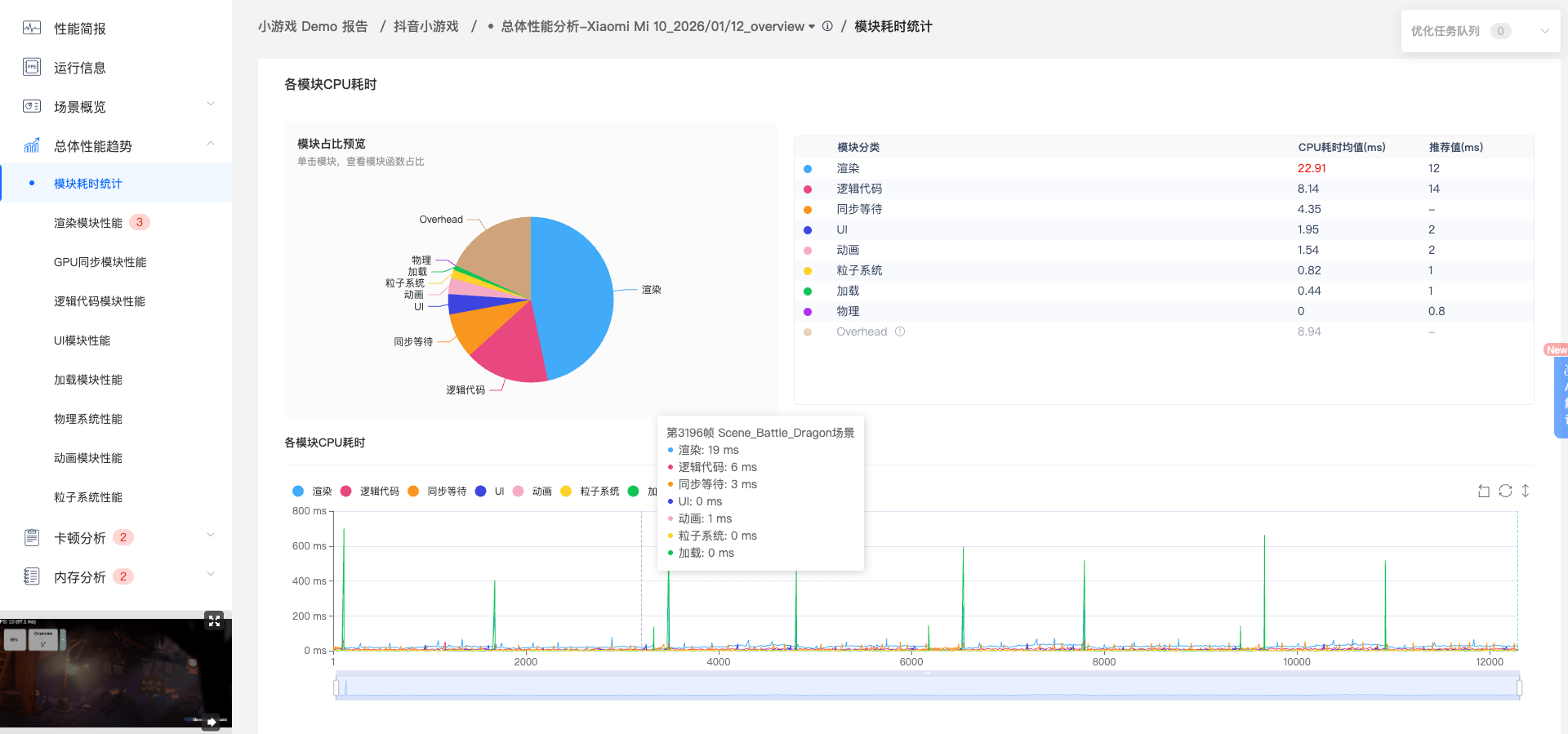Expand the 场景概览 sidebar section
This screenshot has height=734, width=1568.
point(211,105)
